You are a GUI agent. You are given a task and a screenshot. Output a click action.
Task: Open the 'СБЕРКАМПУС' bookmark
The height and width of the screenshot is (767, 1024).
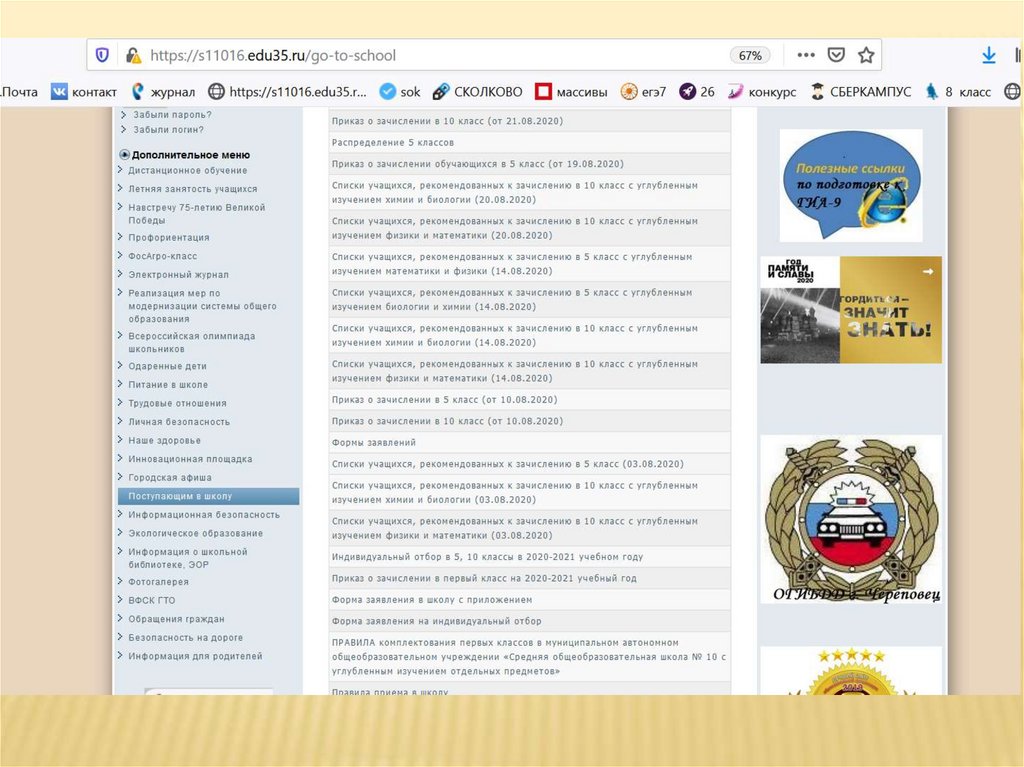(x=861, y=92)
